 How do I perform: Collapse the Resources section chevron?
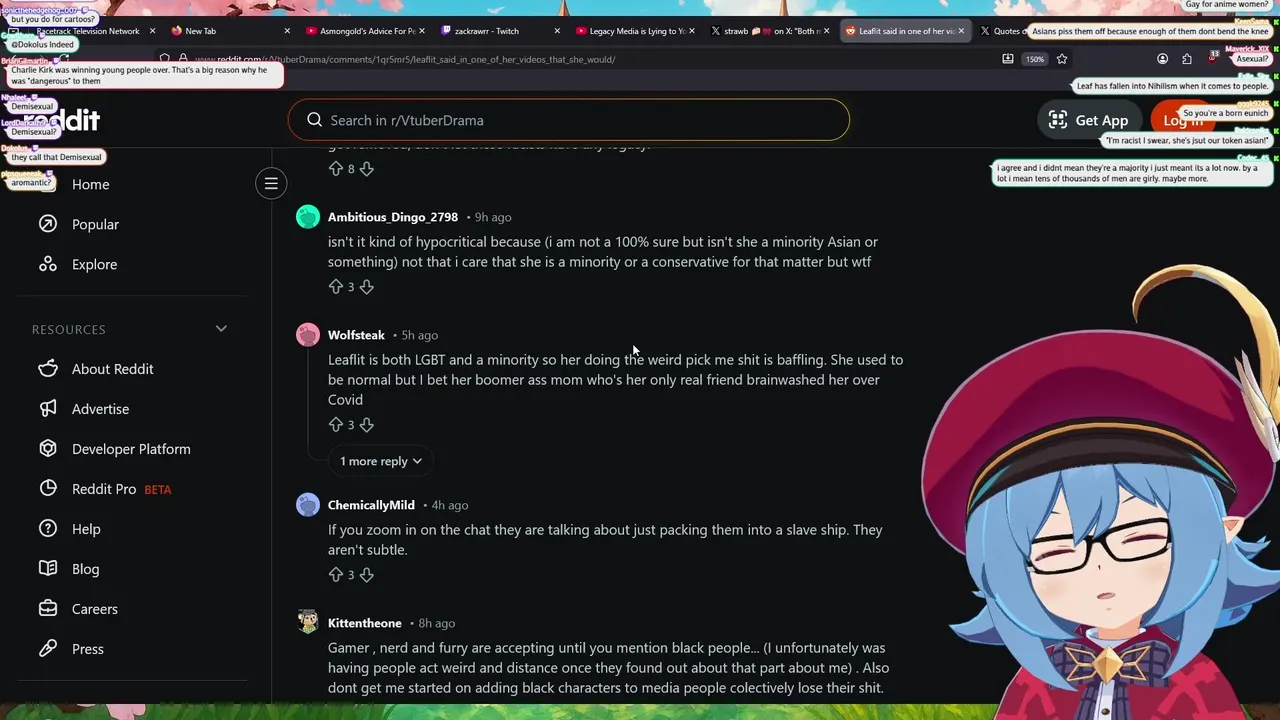point(221,329)
